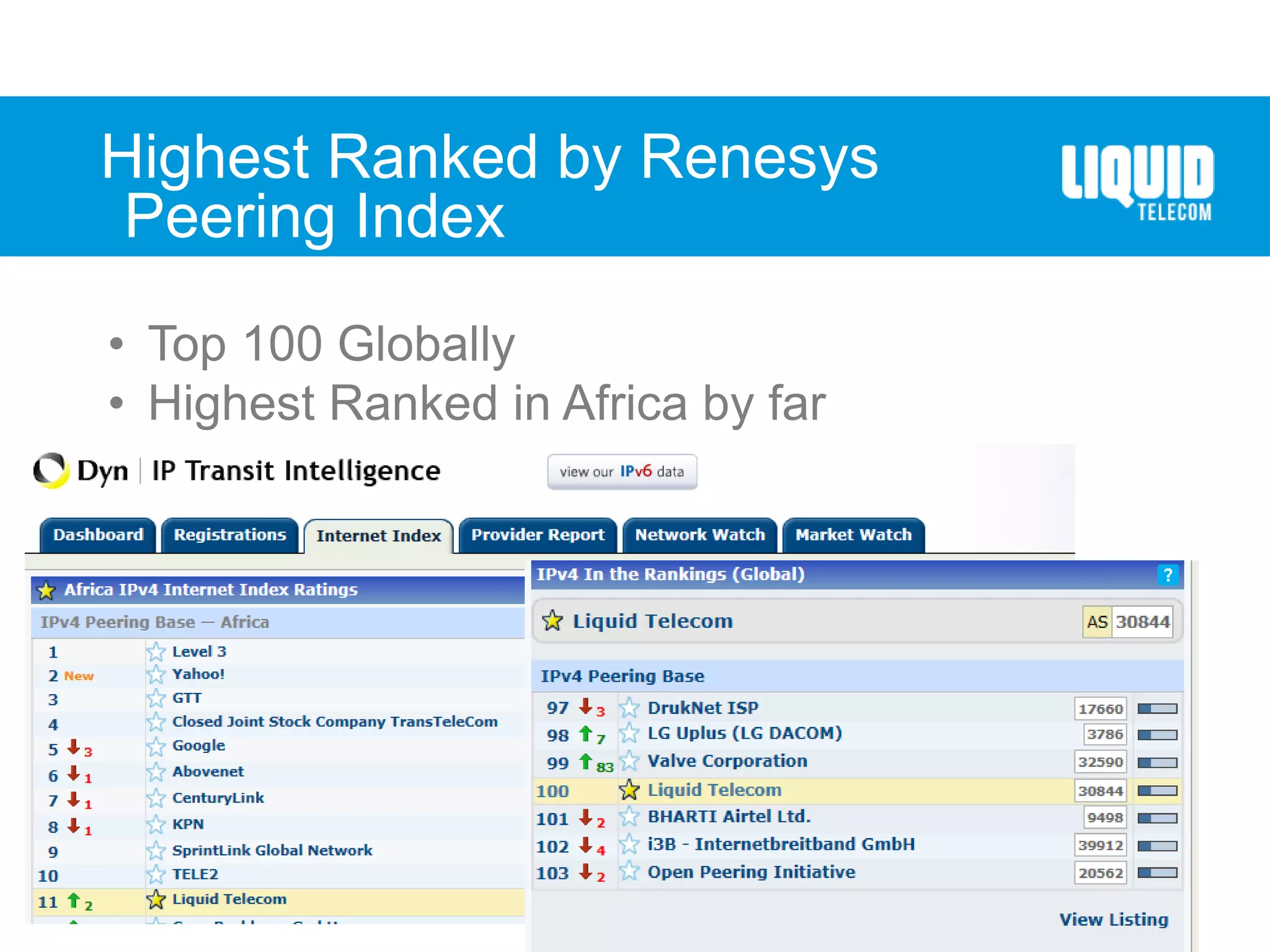Toggle favorite star next to Abovenet
Image resolution: width=1270 pixels, height=952 pixels.
click(156, 772)
